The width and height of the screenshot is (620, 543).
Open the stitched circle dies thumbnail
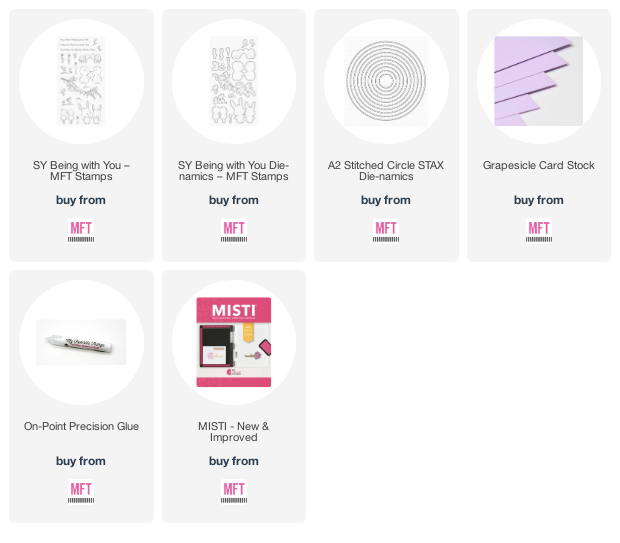click(386, 81)
